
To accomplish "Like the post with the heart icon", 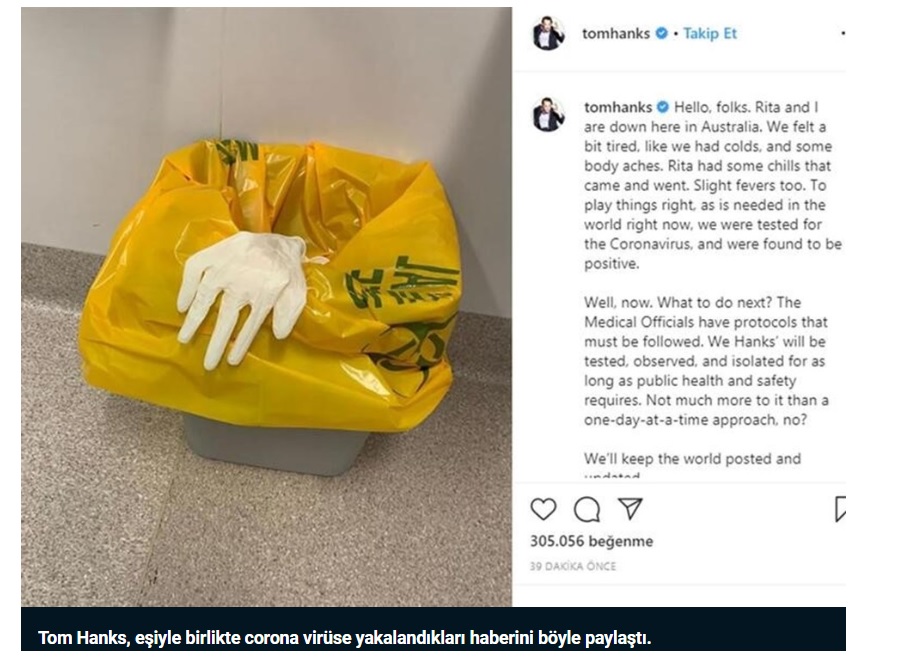I will [x=543, y=509].
